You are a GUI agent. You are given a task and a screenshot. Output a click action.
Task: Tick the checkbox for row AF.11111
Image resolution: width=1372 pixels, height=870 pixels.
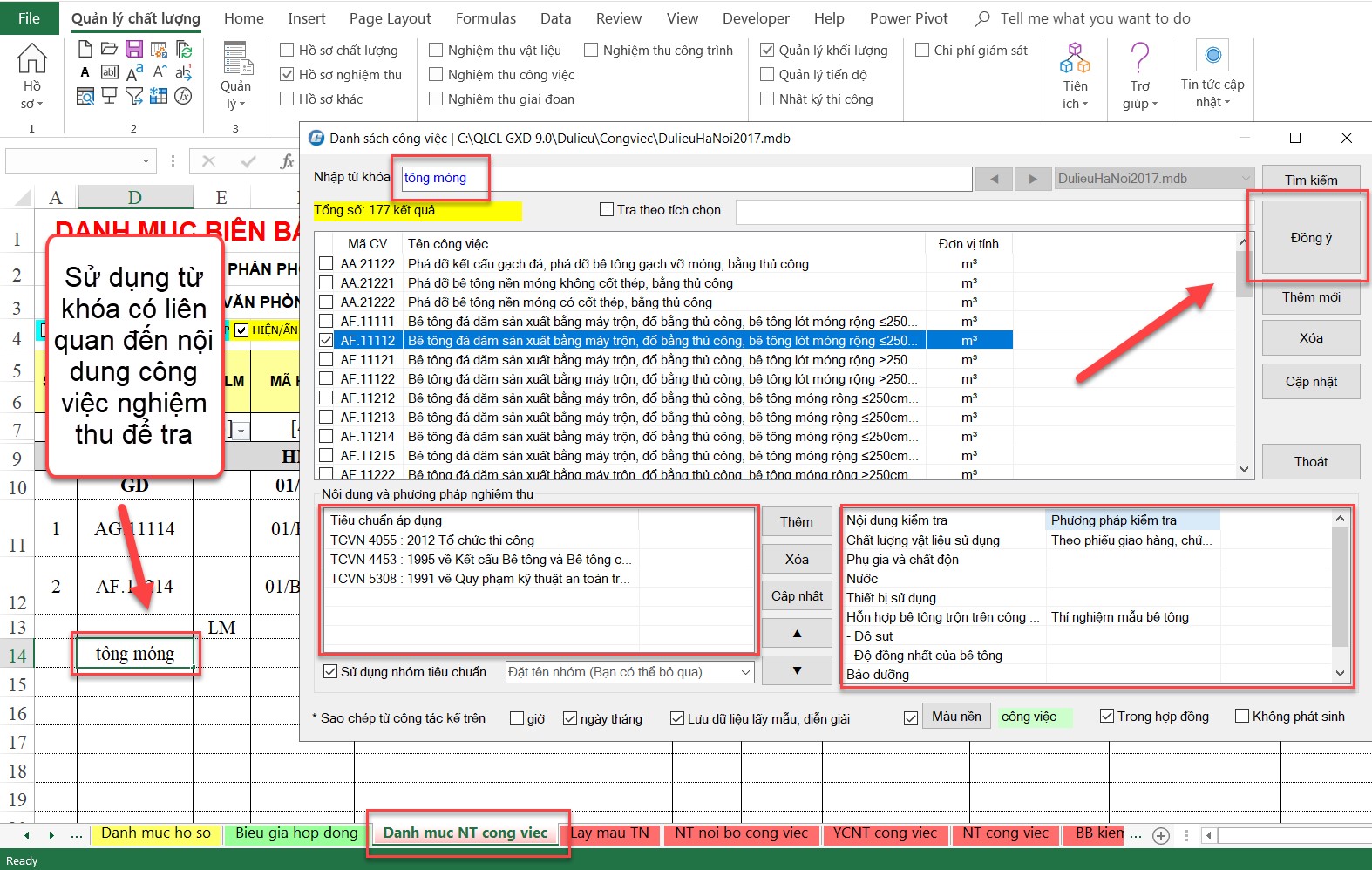326,322
